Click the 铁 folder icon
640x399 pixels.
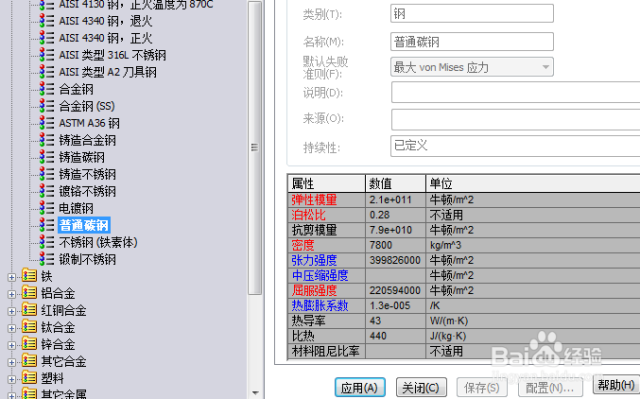(x=29, y=276)
